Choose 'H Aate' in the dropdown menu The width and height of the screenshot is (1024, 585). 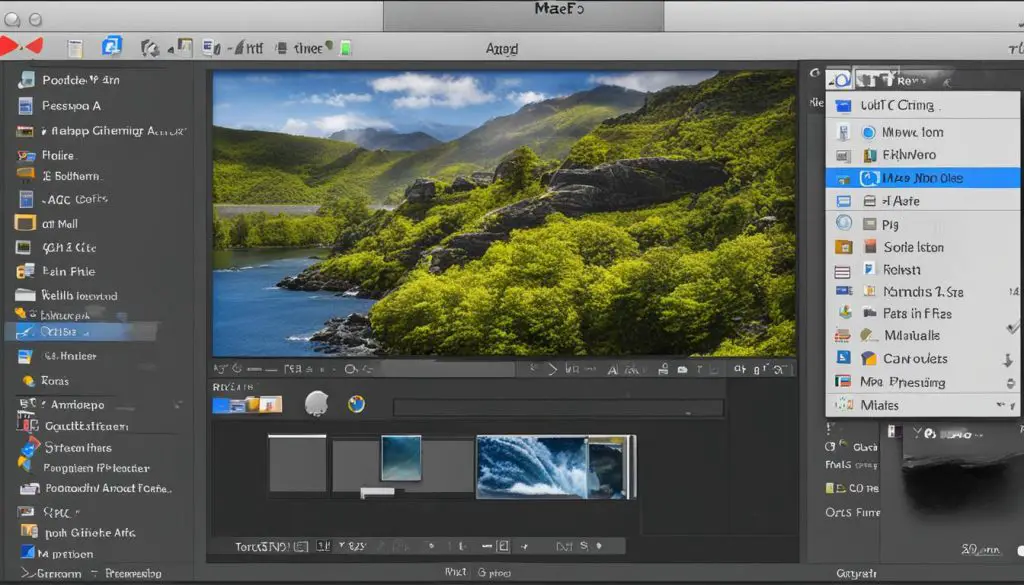click(922, 201)
